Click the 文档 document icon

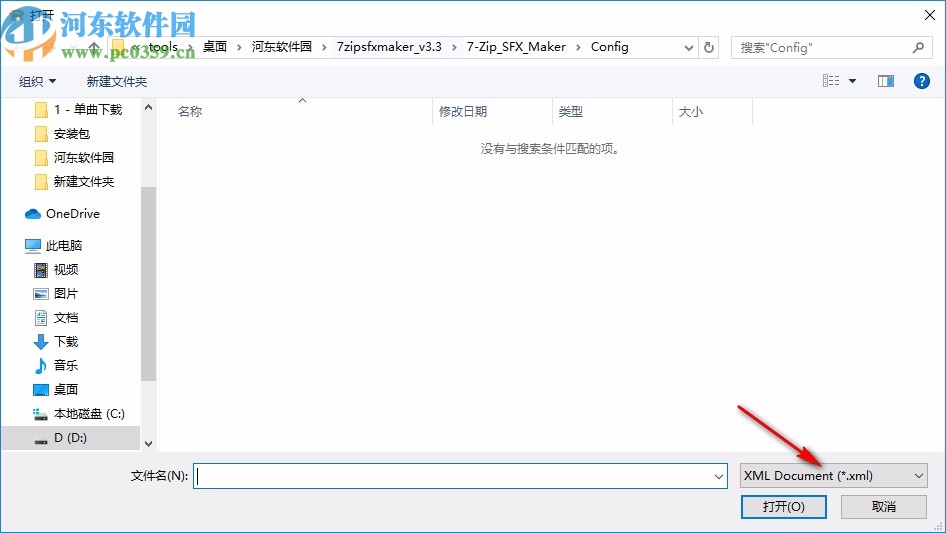[x=40, y=318]
